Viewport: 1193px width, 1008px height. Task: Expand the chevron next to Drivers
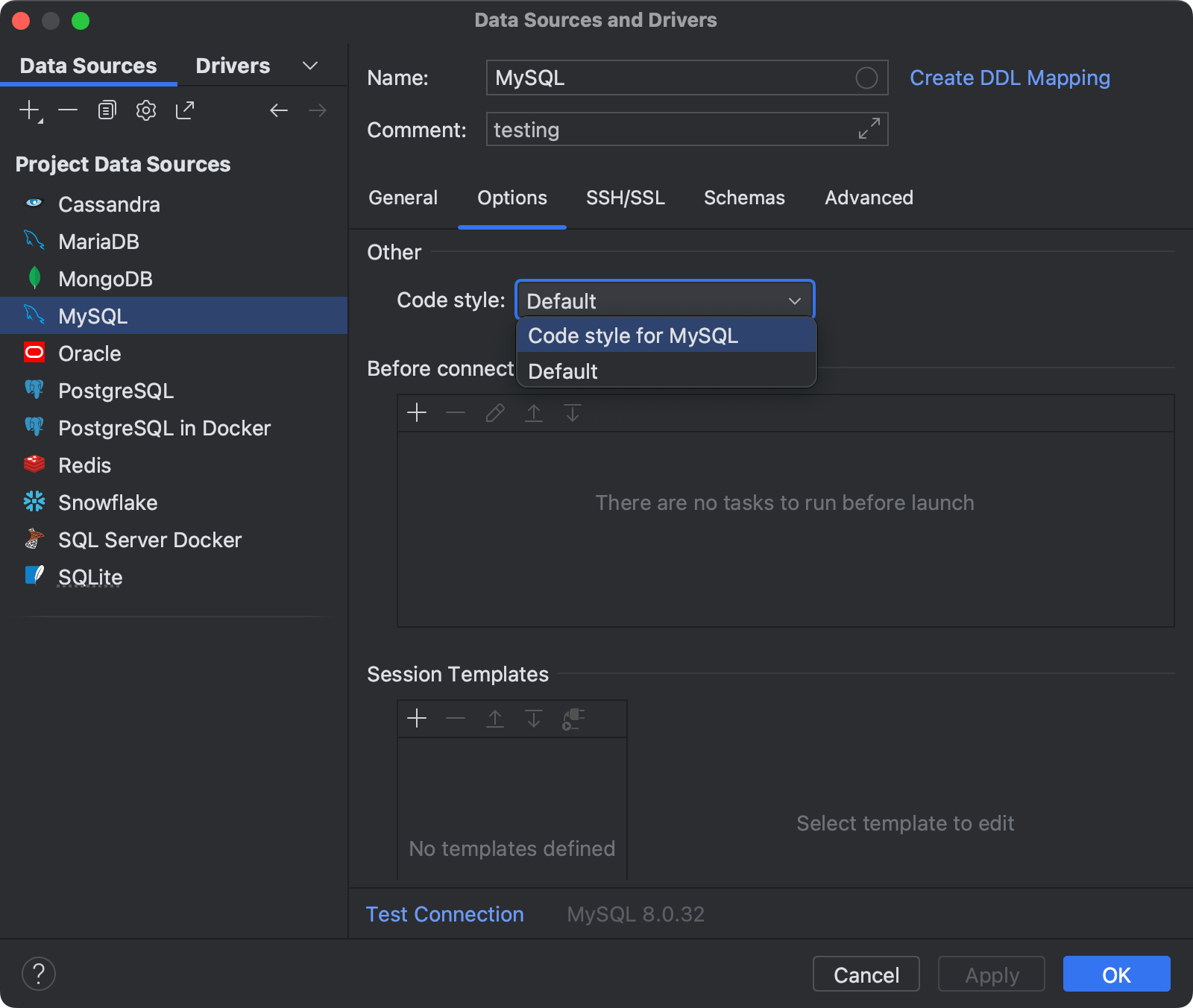point(310,66)
